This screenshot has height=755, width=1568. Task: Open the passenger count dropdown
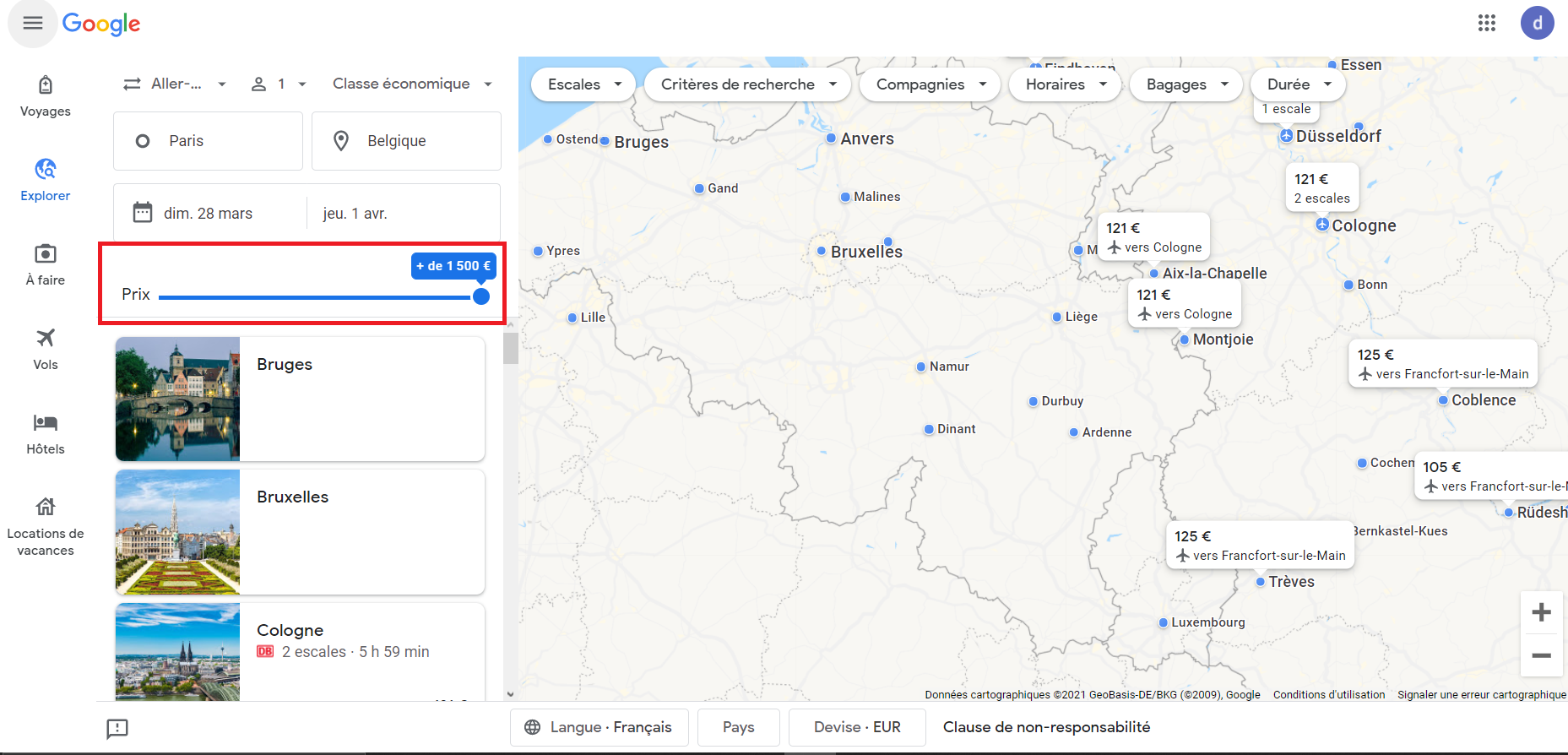(x=279, y=84)
